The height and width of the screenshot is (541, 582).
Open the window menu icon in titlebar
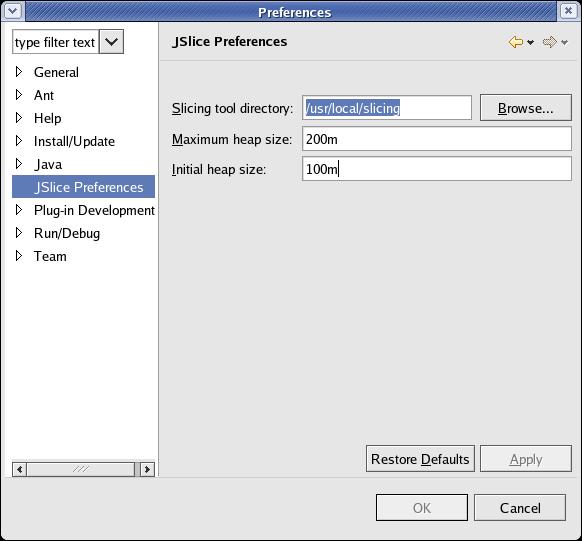(x=13, y=11)
